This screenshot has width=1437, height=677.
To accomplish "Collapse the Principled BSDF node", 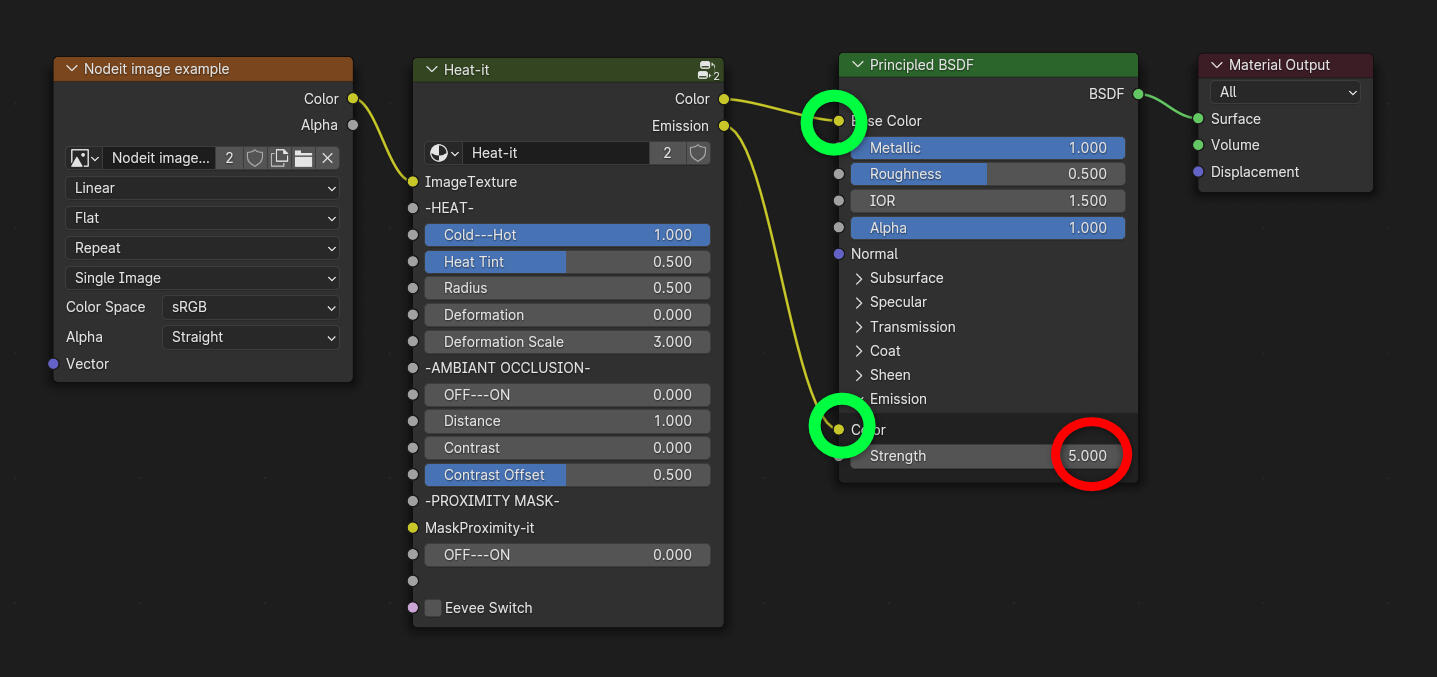I will [x=857, y=65].
